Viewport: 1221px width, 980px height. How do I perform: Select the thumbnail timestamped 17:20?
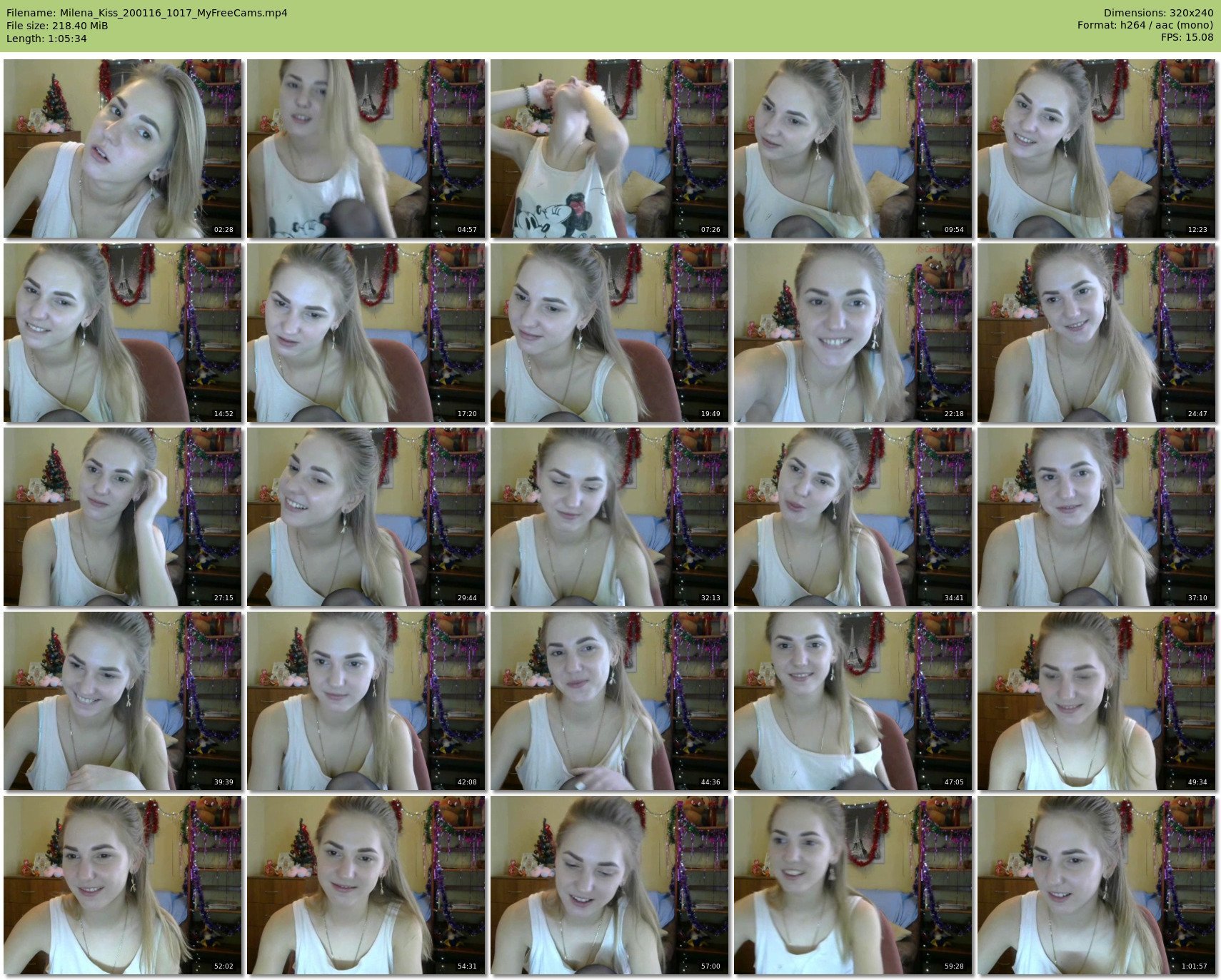coord(366,333)
